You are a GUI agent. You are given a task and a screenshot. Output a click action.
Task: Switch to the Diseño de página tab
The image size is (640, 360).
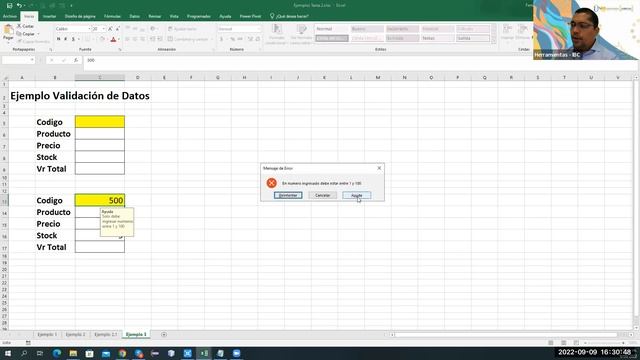(x=80, y=16)
